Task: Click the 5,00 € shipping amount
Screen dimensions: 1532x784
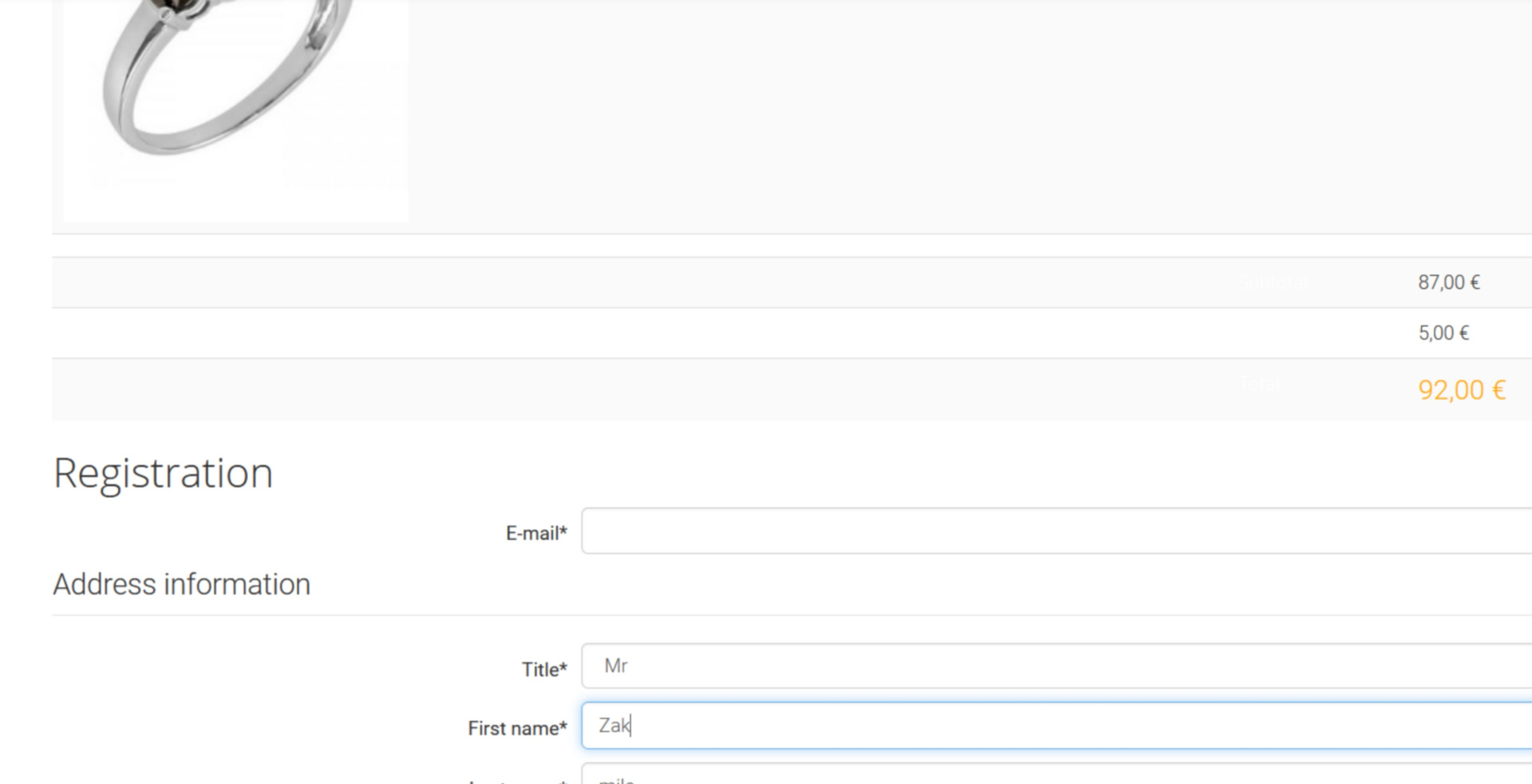Action: tap(1443, 333)
